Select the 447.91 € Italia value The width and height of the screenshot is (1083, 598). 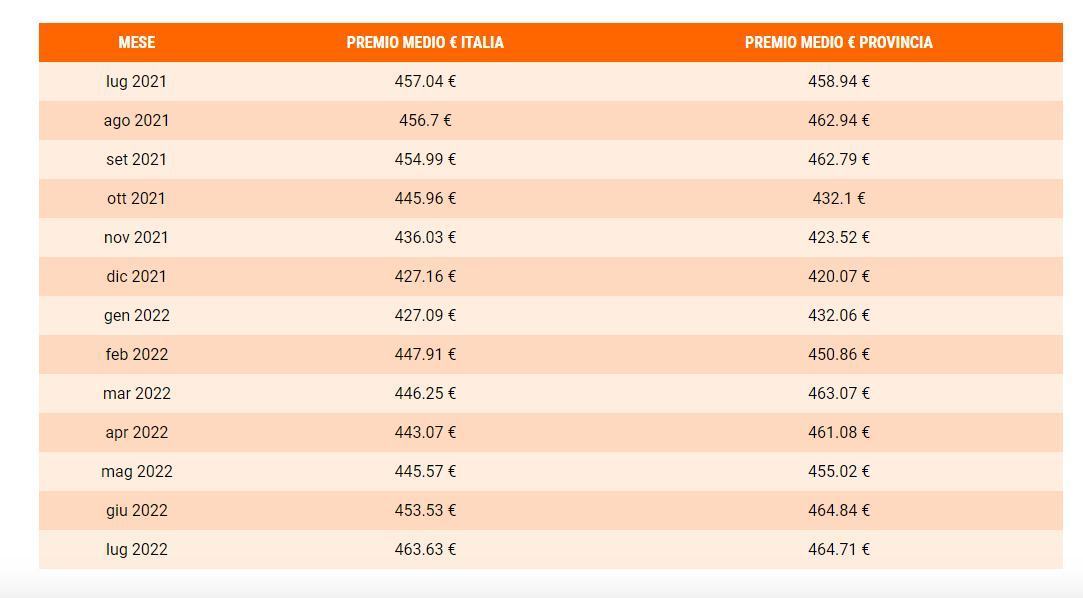tap(425, 354)
